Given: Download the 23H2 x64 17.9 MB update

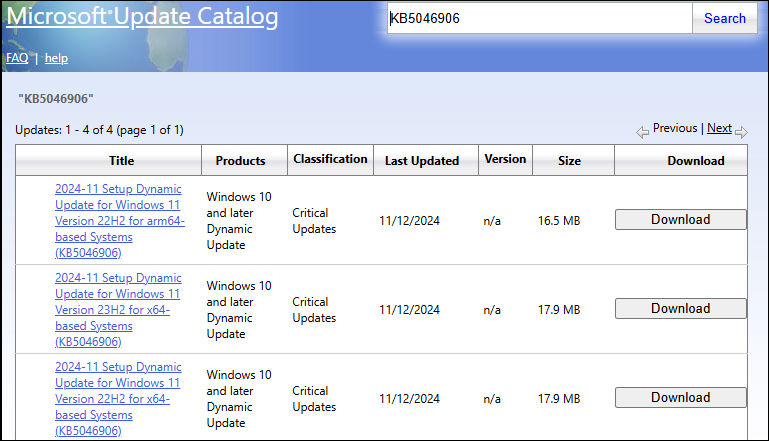Looking at the screenshot, I should pos(681,309).
